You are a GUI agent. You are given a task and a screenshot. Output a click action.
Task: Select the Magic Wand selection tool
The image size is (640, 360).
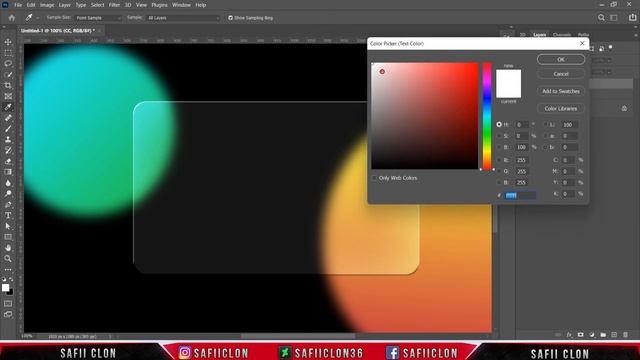click(x=8, y=75)
